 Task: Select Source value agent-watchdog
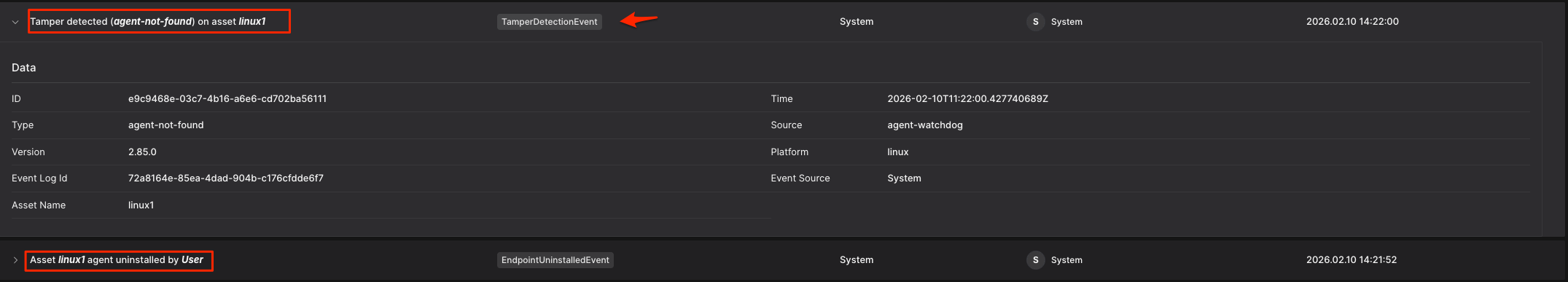tap(925, 125)
